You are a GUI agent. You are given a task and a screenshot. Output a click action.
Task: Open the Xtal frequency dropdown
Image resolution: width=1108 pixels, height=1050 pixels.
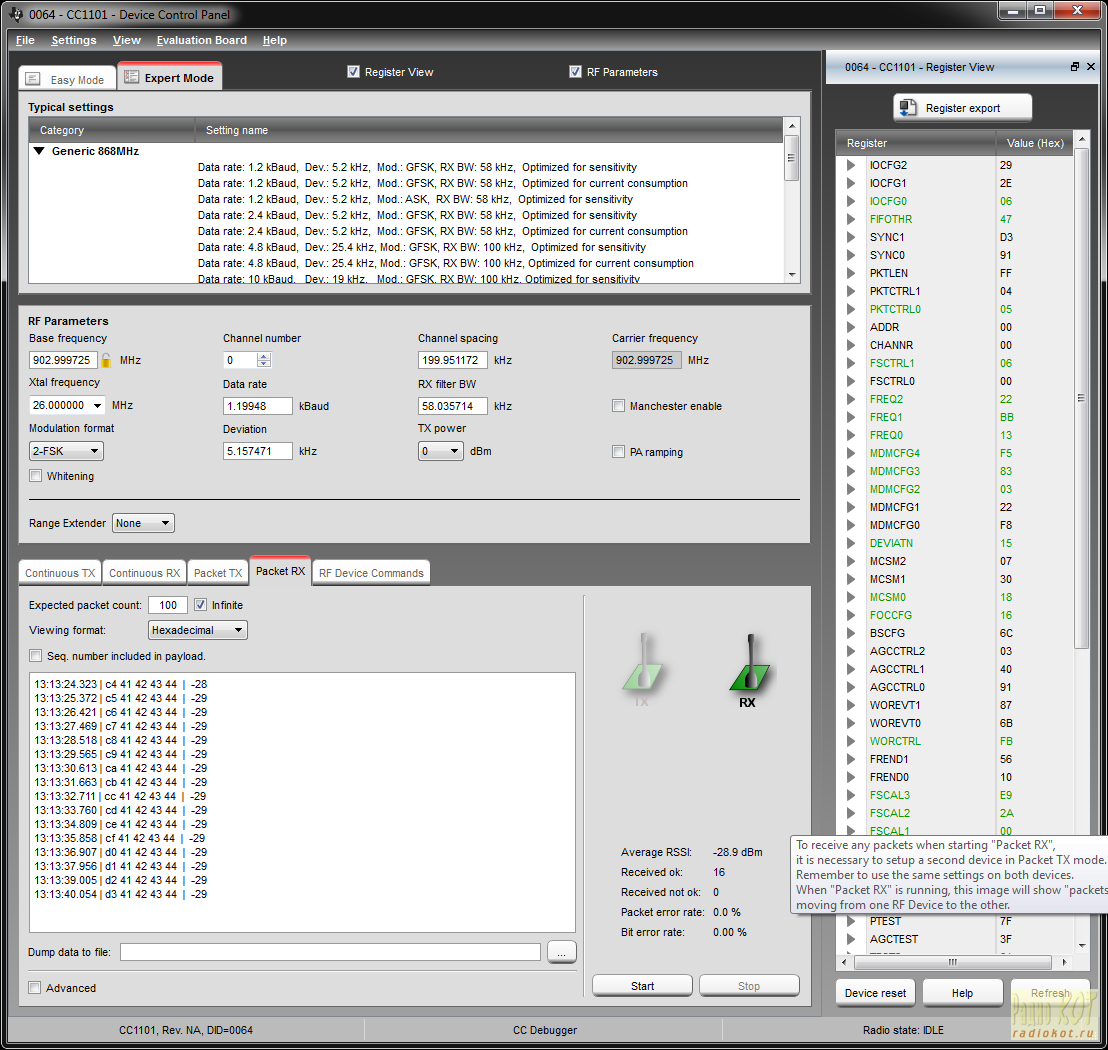(x=97, y=406)
